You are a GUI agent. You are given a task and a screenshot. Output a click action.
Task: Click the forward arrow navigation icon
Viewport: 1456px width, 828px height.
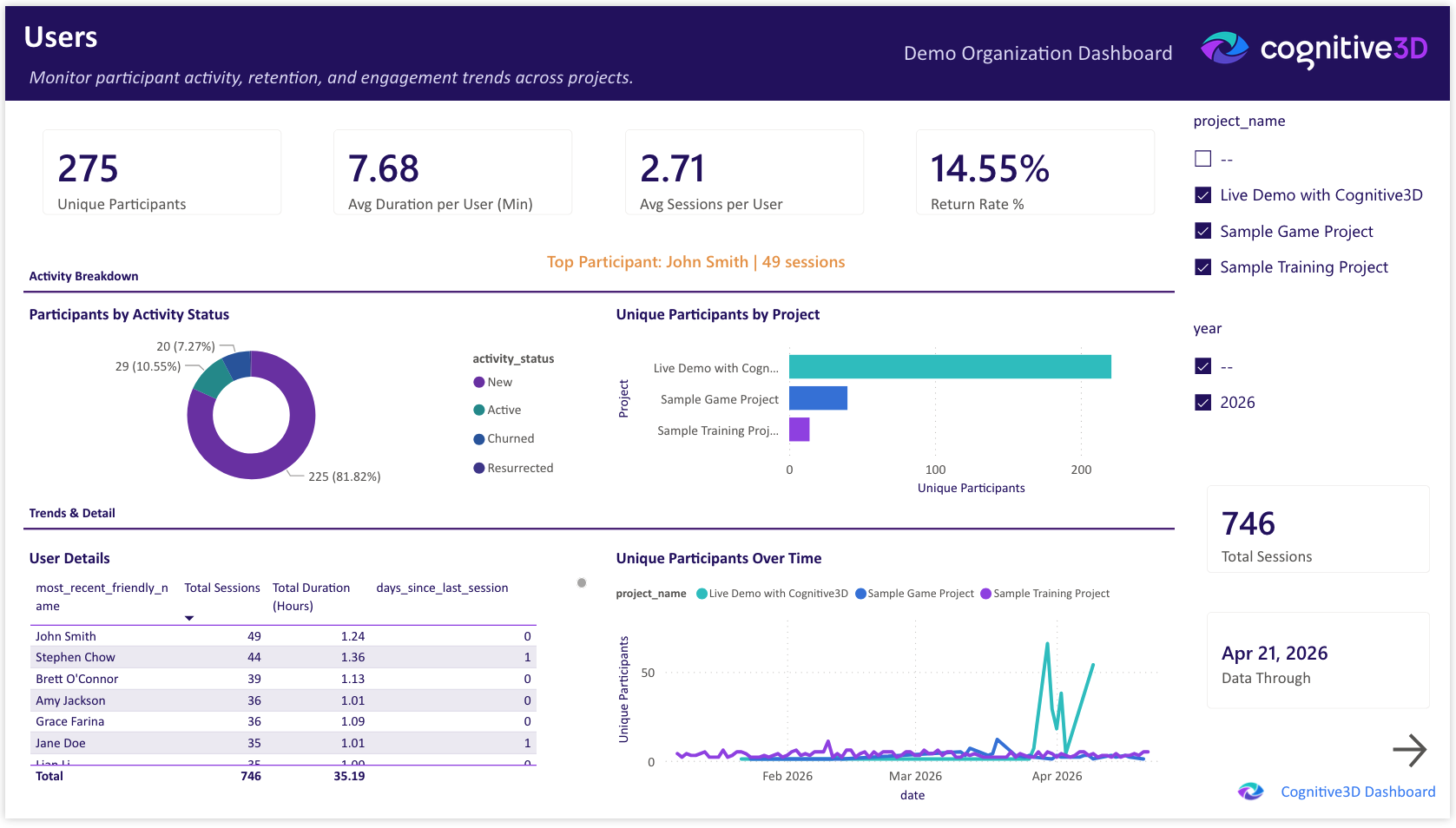tap(1411, 749)
